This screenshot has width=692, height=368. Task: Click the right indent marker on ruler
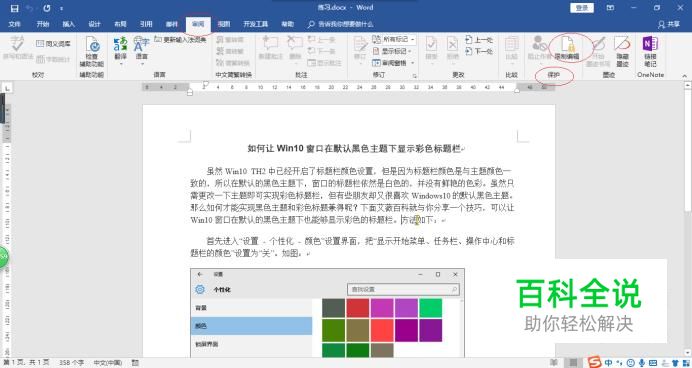[x=517, y=91]
